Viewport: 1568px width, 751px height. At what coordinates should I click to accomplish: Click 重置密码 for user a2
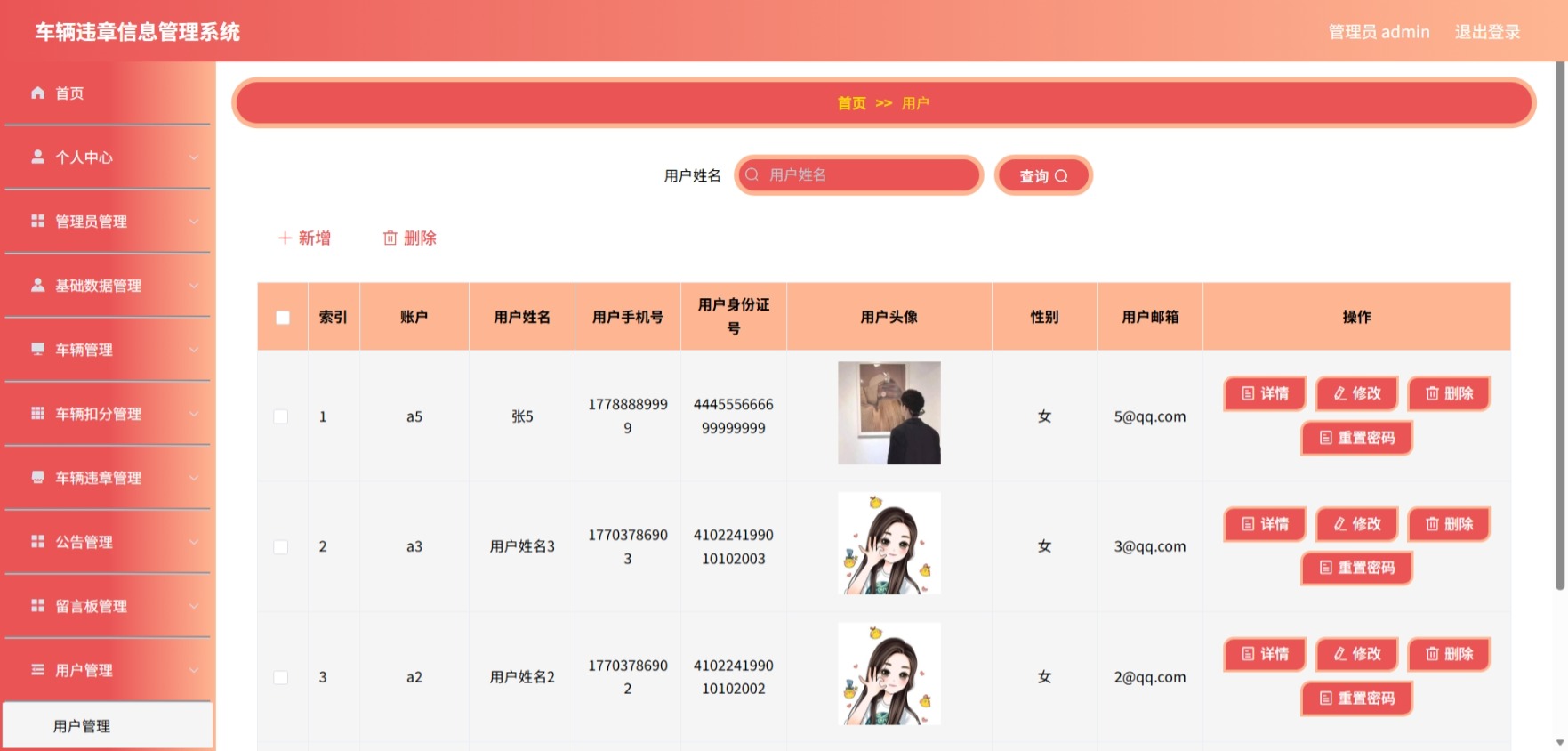pyautogui.click(x=1357, y=699)
